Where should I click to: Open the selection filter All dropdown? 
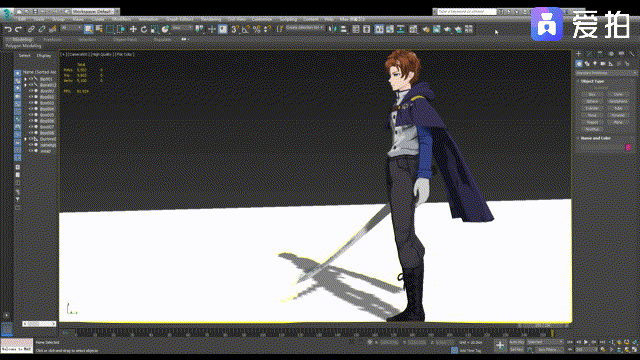(x=71, y=28)
